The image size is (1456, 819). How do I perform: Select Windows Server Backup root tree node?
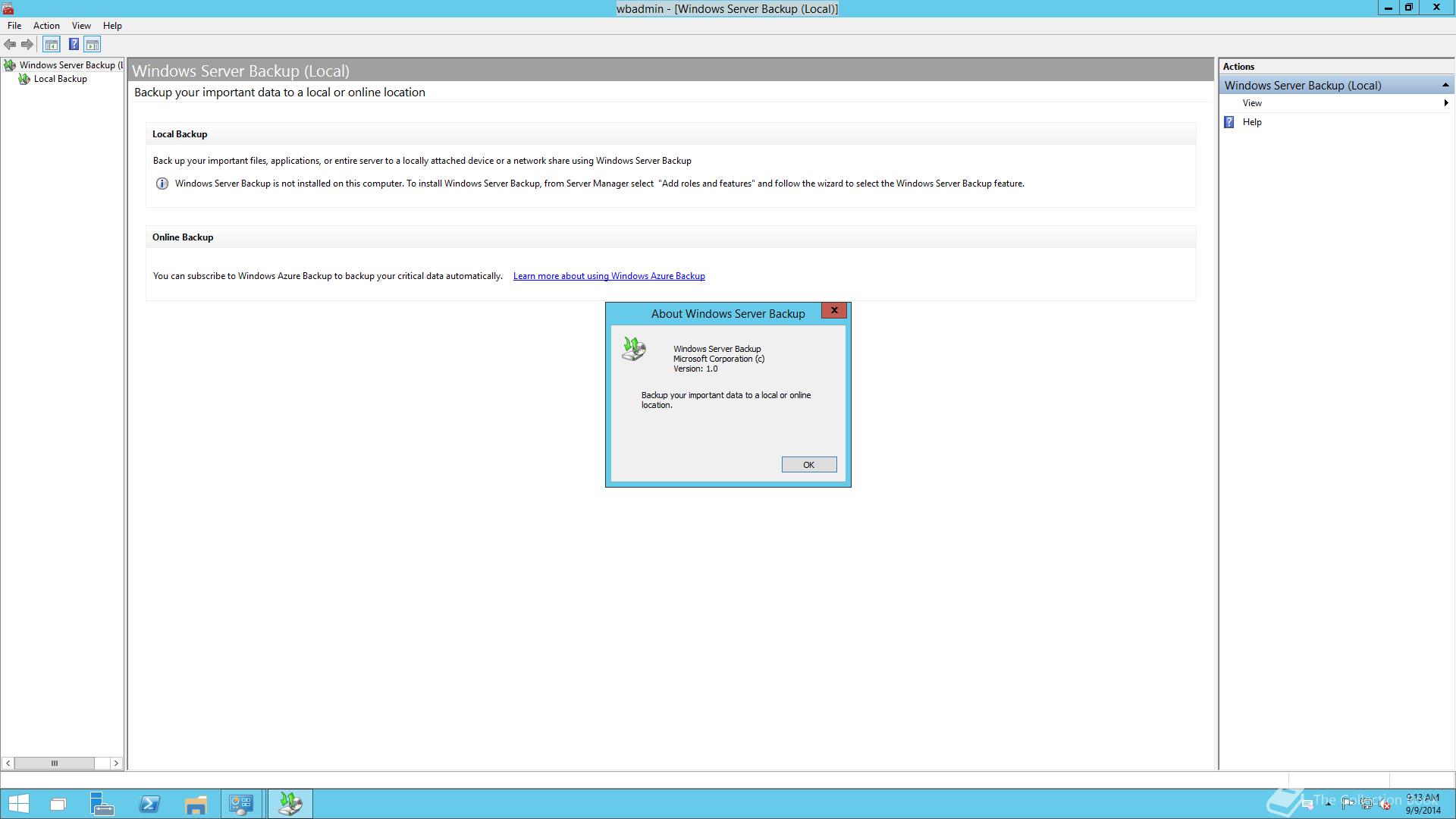click(64, 65)
